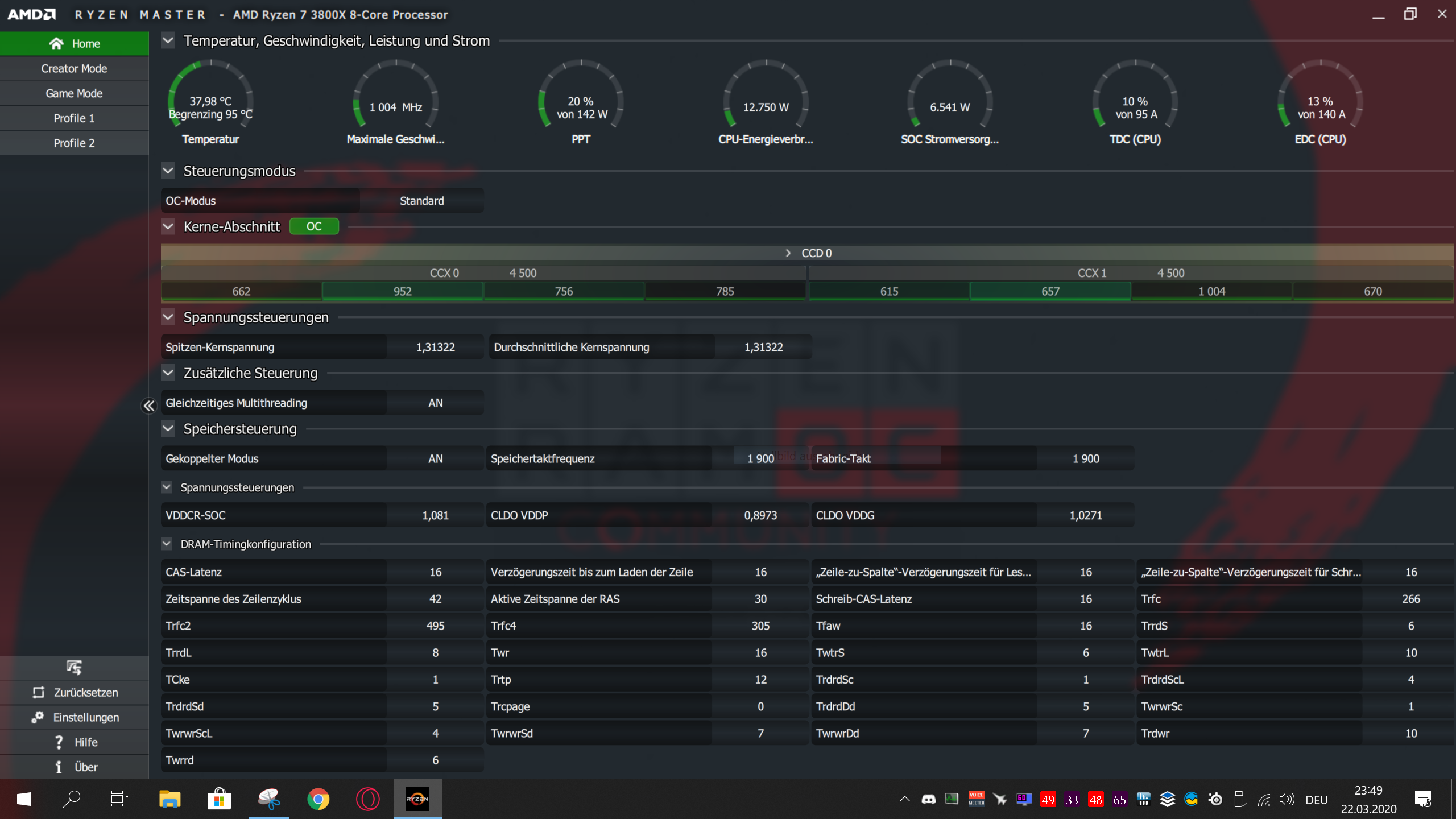This screenshot has width=1456, height=819.
Task: Select Profile 2 in the sidebar
Action: click(x=74, y=143)
